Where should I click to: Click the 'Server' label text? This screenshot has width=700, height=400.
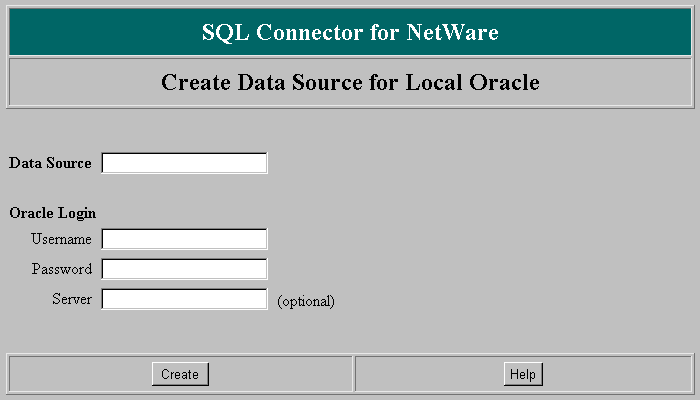coord(72,299)
